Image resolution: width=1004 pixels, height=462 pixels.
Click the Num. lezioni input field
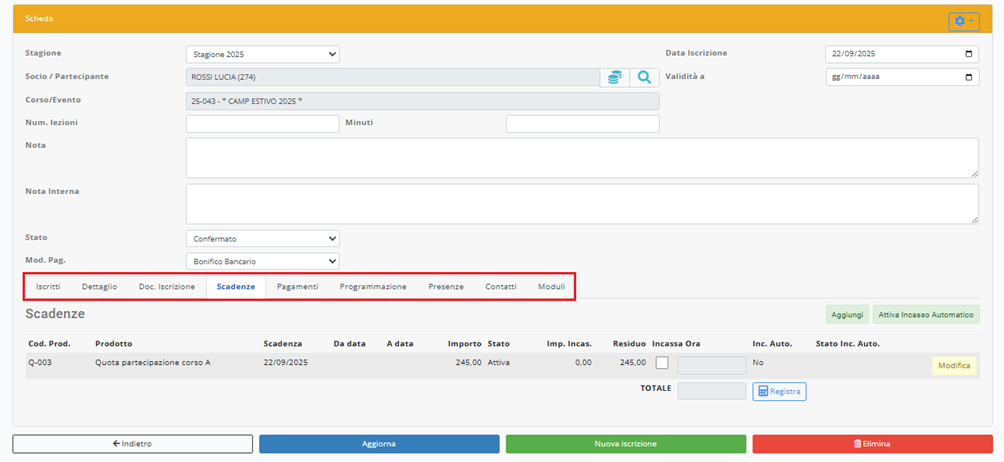[x=262, y=124]
